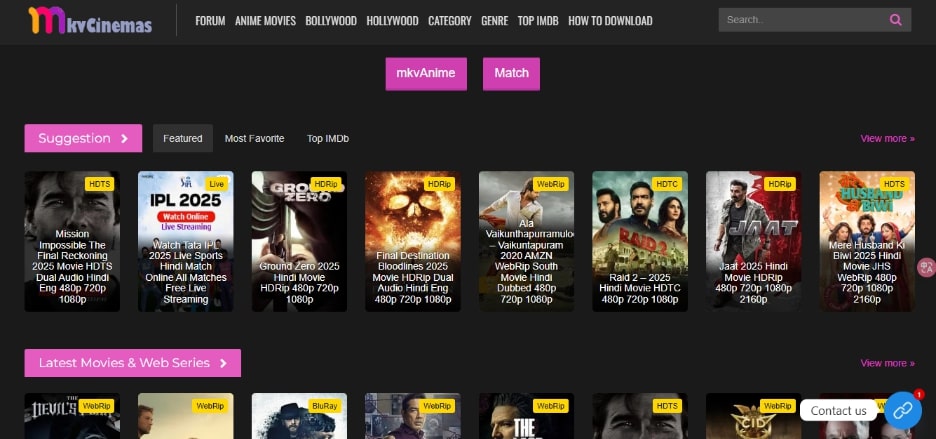Click the HDRip badge on Ground Zero

(x=326, y=184)
